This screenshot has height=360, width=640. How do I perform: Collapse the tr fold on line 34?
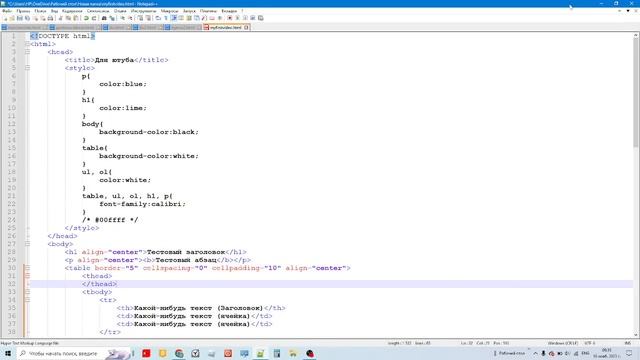pos(27,300)
